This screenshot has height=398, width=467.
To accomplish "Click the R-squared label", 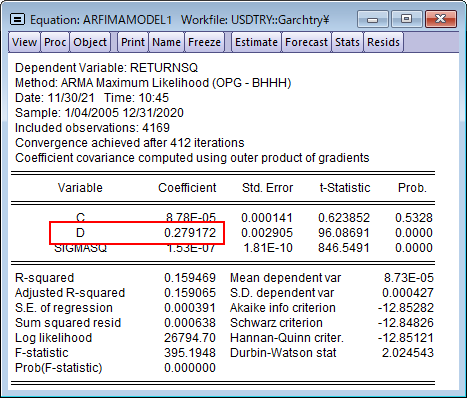I will pos(44,278).
